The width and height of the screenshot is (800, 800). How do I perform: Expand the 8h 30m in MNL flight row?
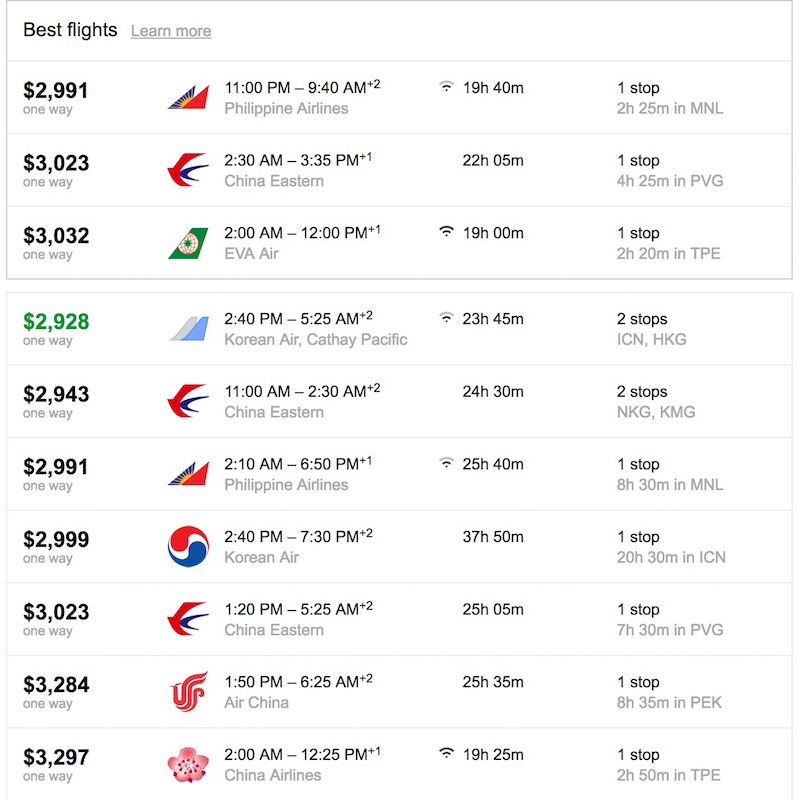pos(399,474)
